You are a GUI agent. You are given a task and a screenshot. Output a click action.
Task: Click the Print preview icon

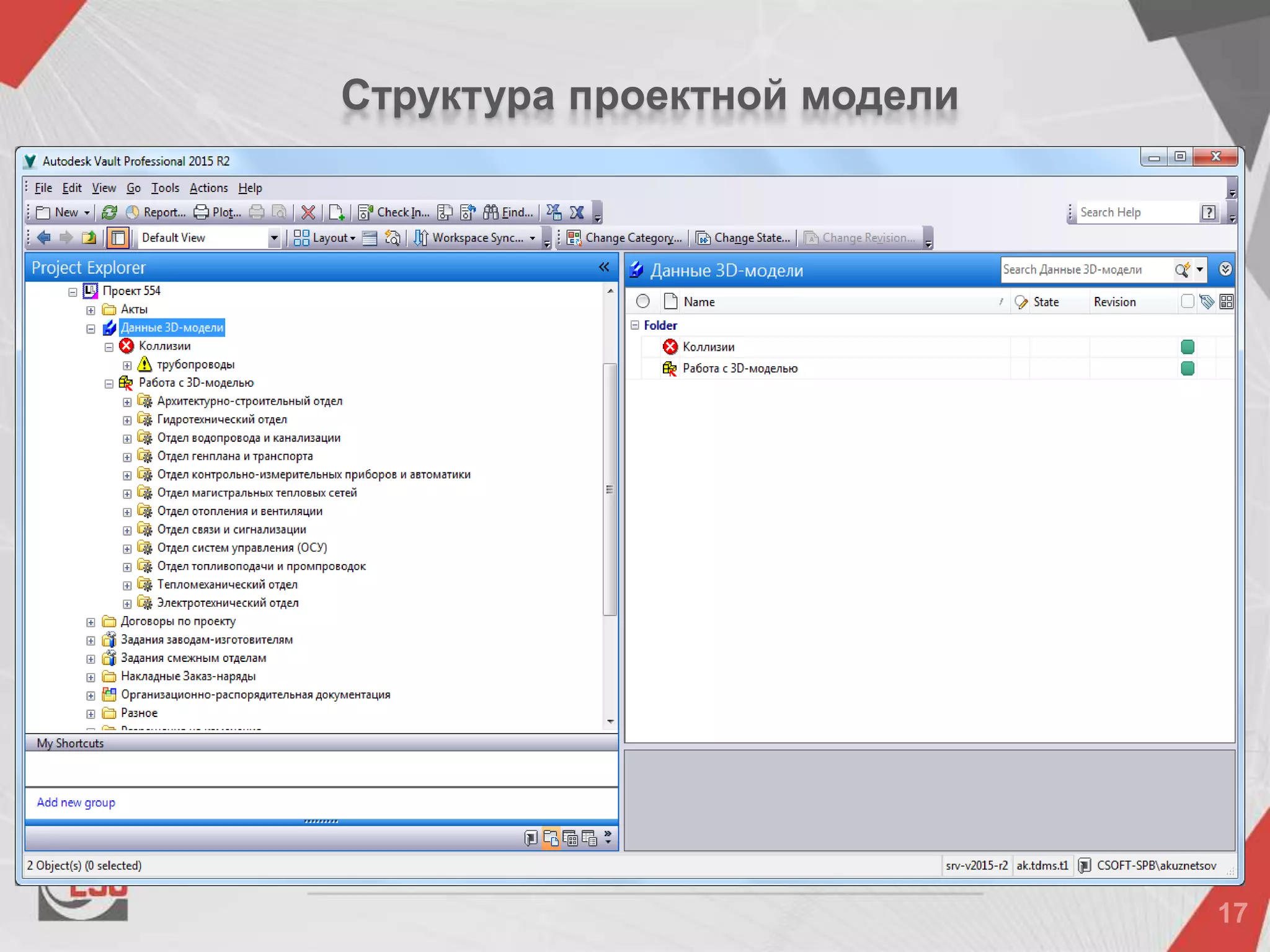tap(280, 213)
